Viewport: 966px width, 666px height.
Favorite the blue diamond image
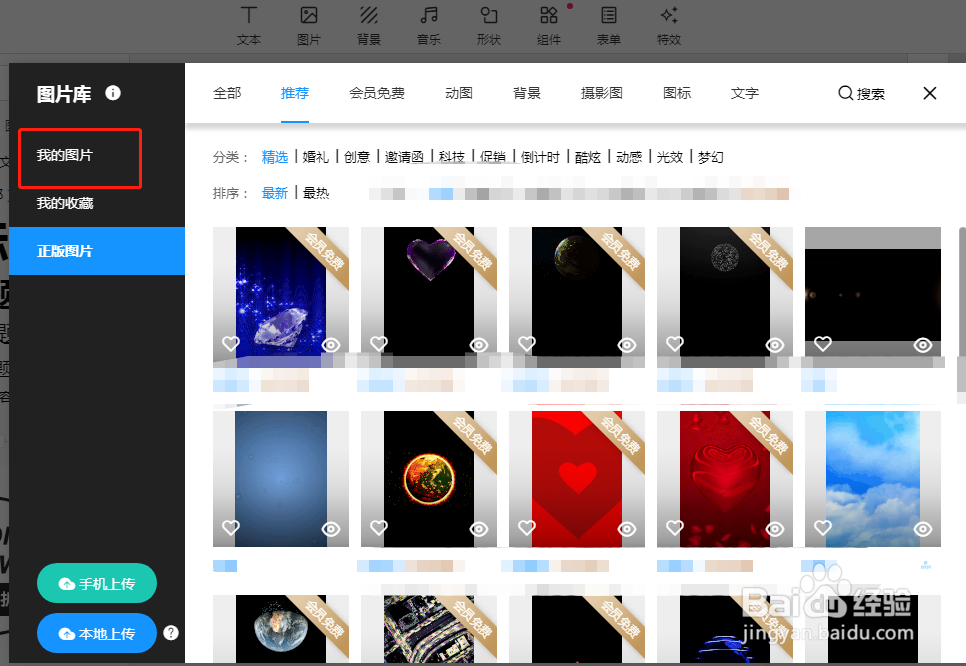pos(231,343)
